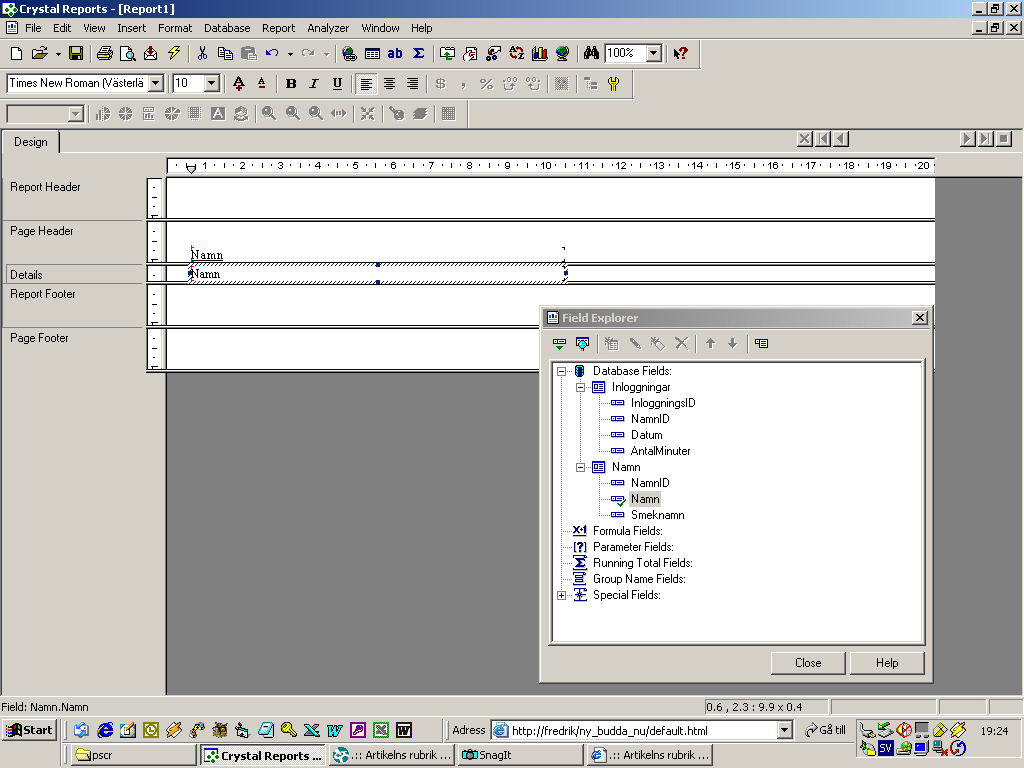
Task: Open the browser address bar dropdown
Action: (x=785, y=730)
